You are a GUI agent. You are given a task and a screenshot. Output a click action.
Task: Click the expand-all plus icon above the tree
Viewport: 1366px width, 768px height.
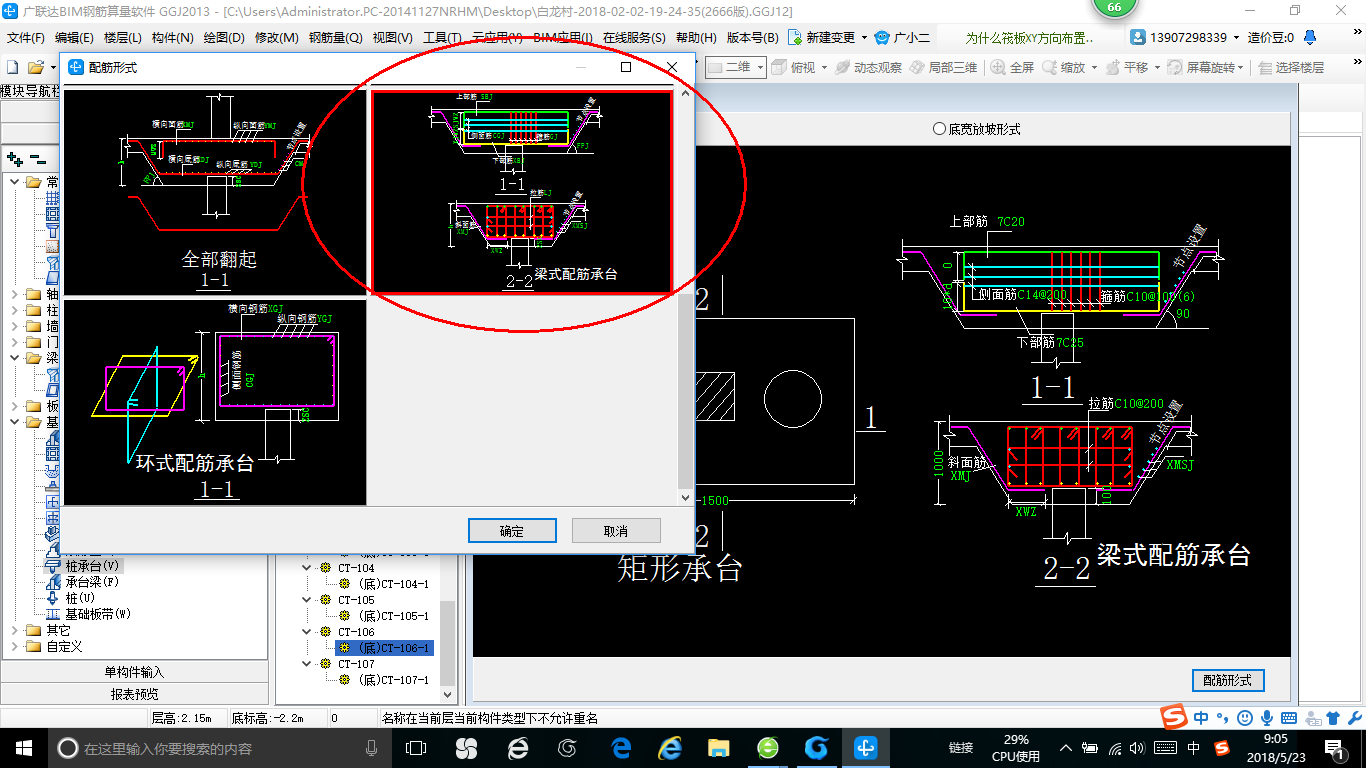(x=14, y=158)
